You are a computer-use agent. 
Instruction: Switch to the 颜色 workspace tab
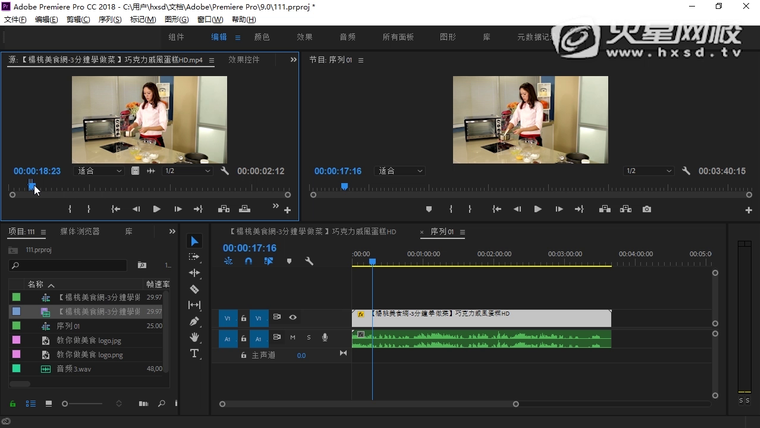262,37
